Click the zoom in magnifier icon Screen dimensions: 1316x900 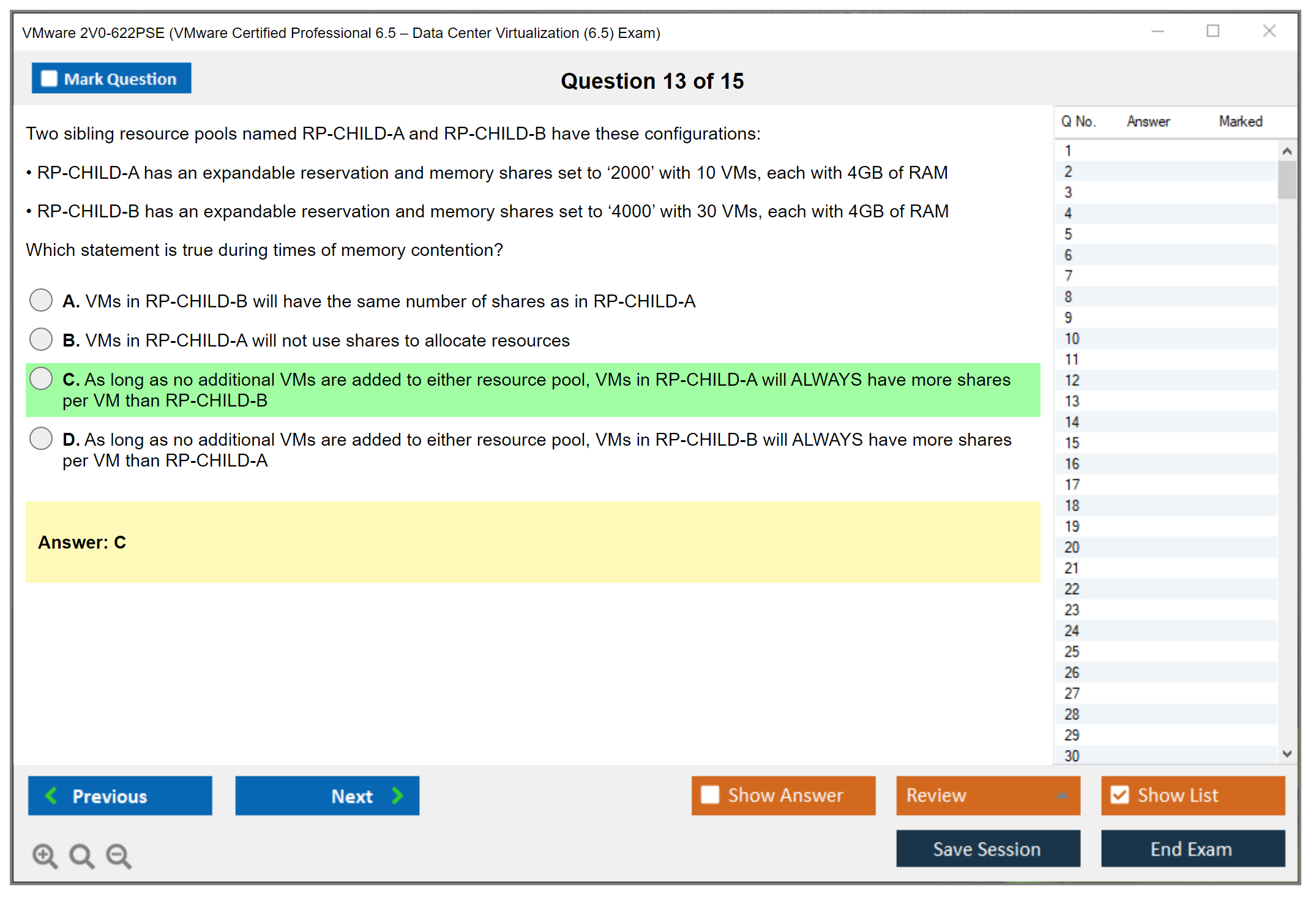[45, 855]
